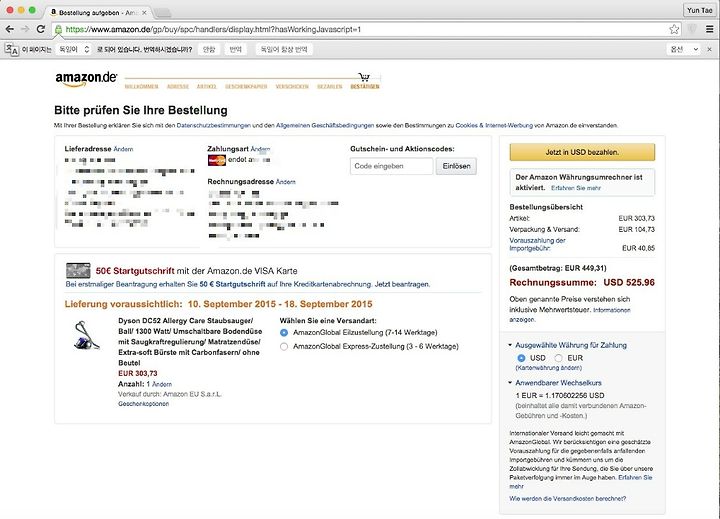Open the source language dropdown in translate bar

click(x=73, y=49)
